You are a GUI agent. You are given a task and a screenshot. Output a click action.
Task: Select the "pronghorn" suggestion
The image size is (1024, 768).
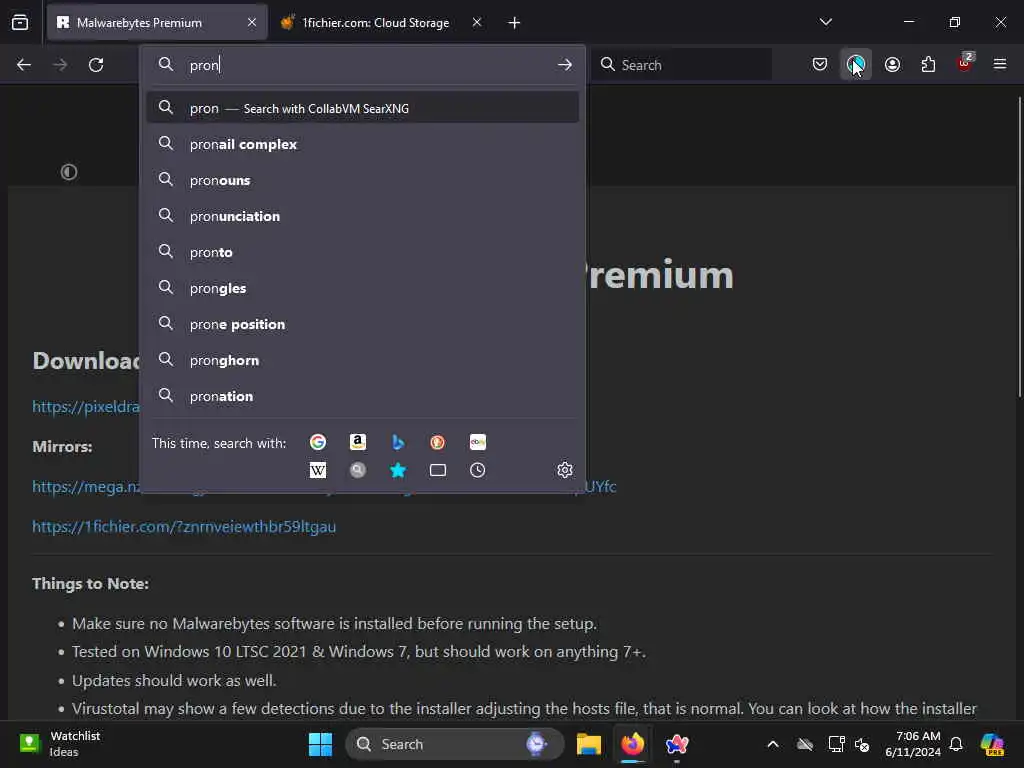pos(362,360)
